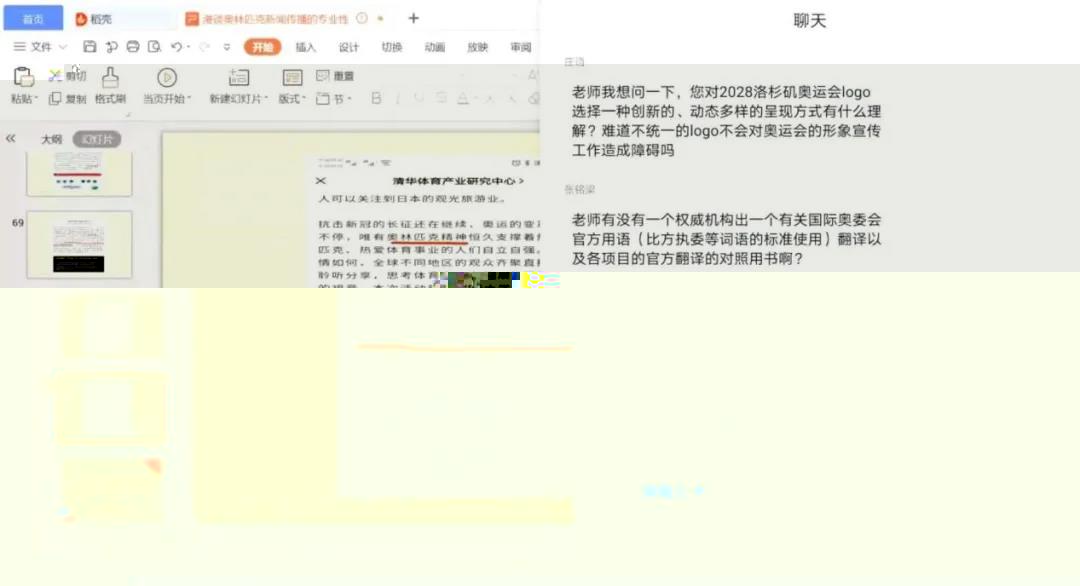
Task: Collapse the slide panel with double-chevron
Action: [x=10, y=138]
